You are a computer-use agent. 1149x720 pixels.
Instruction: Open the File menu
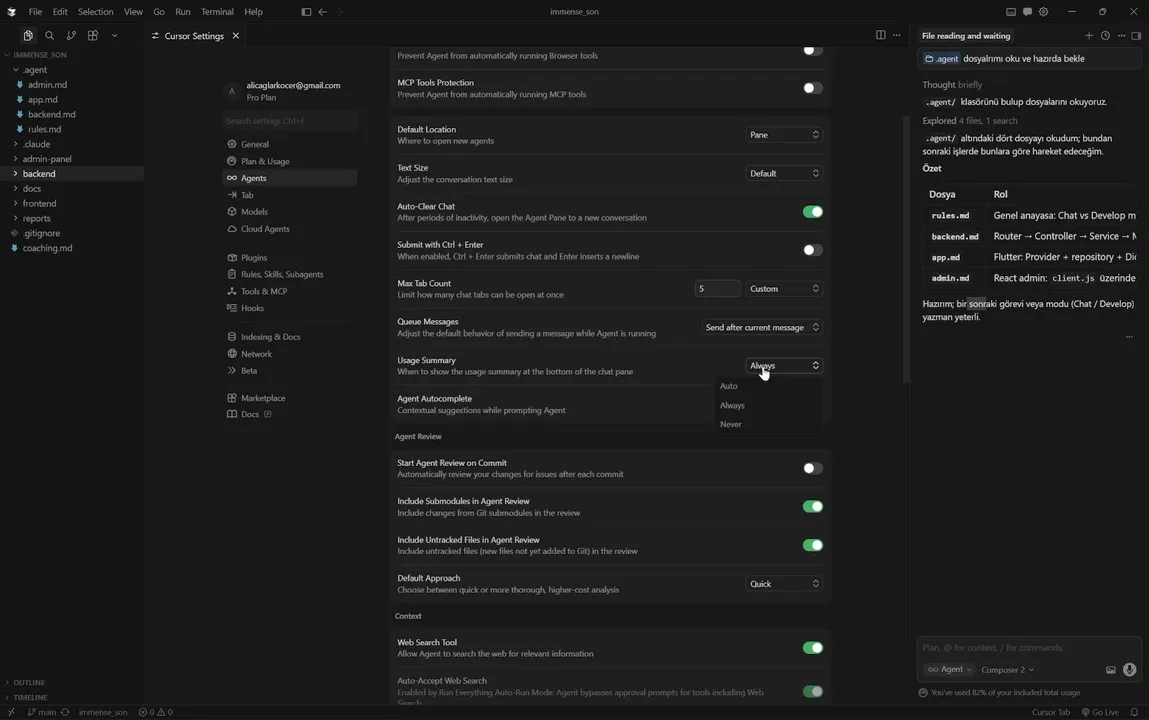click(35, 12)
